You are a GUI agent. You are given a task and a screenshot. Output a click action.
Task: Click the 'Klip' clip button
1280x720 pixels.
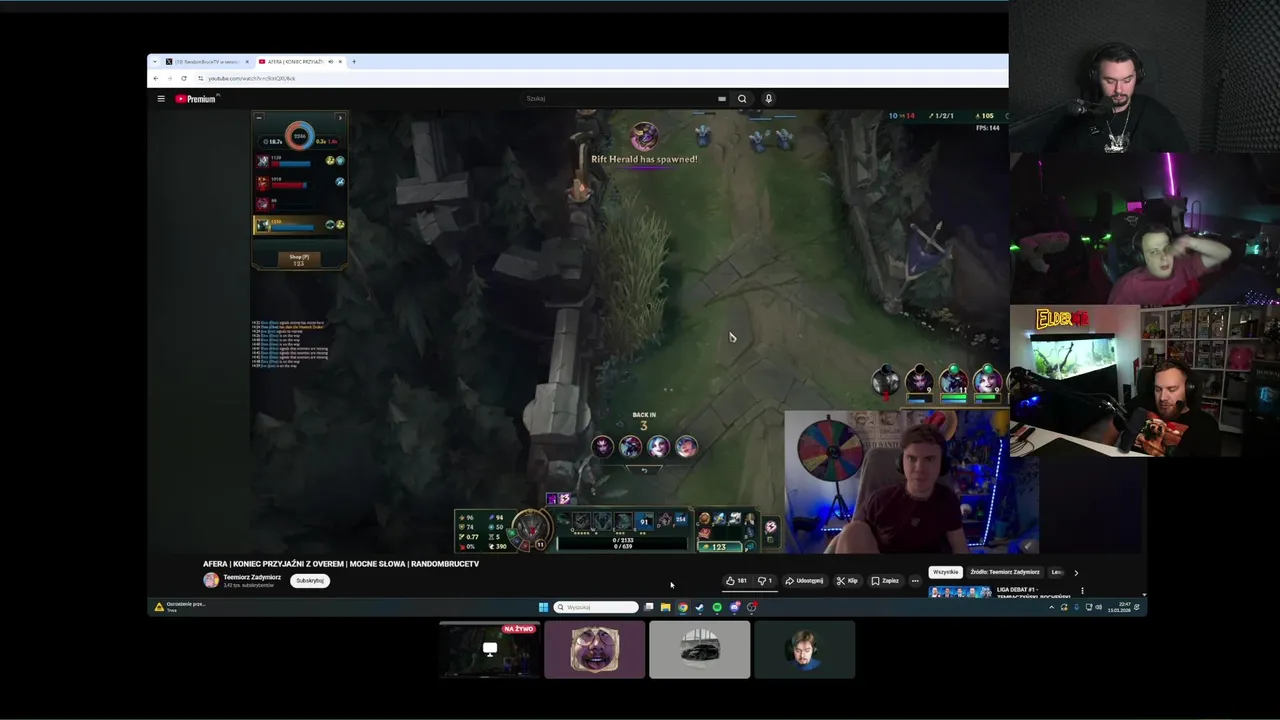(847, 580)
